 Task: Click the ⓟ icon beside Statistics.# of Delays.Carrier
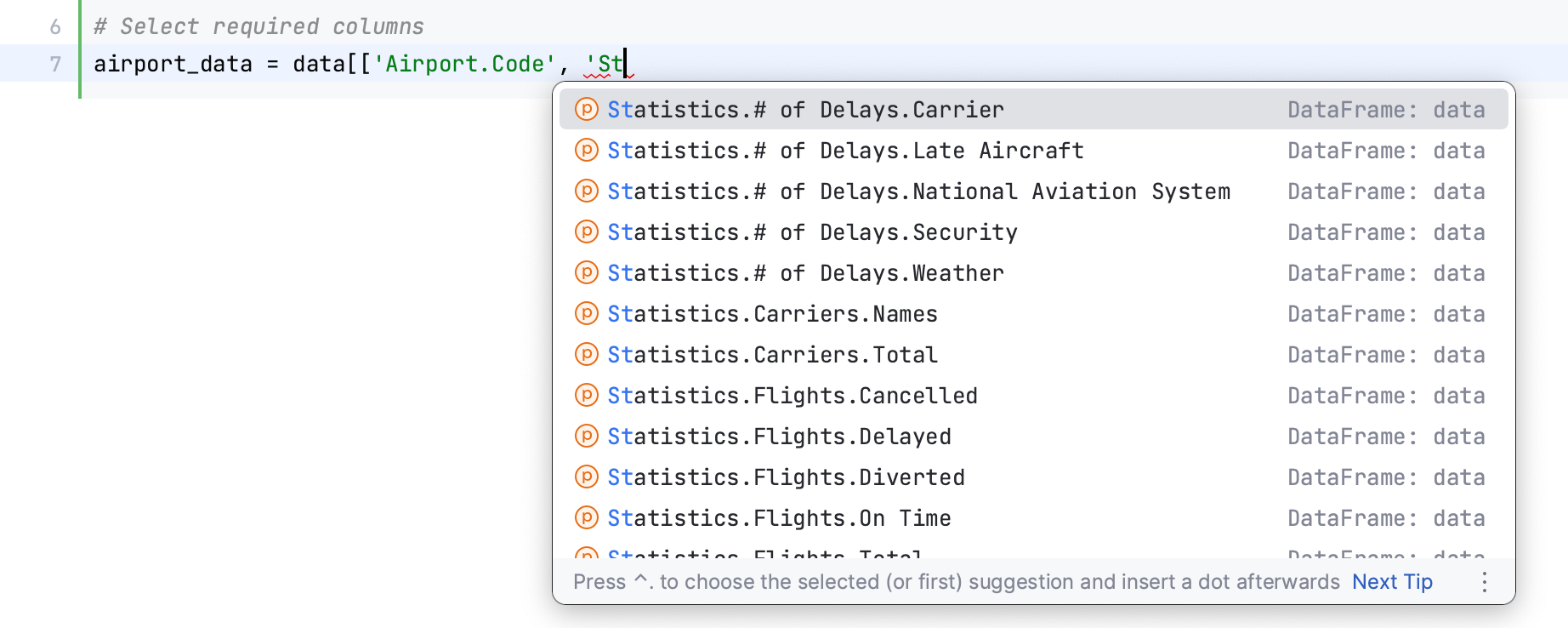[x=587, y=109]
